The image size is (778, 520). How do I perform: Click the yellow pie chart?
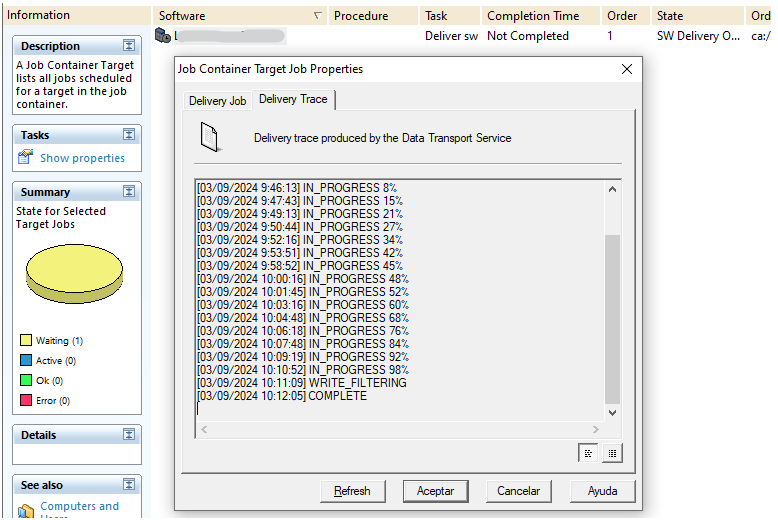tap(74, 273)
